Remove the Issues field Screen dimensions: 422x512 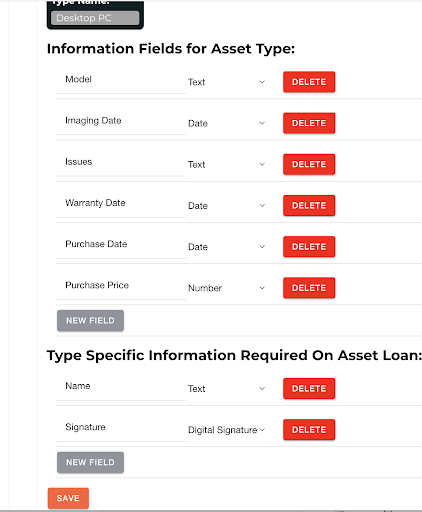pyautogui.click(x=309, y=164)
